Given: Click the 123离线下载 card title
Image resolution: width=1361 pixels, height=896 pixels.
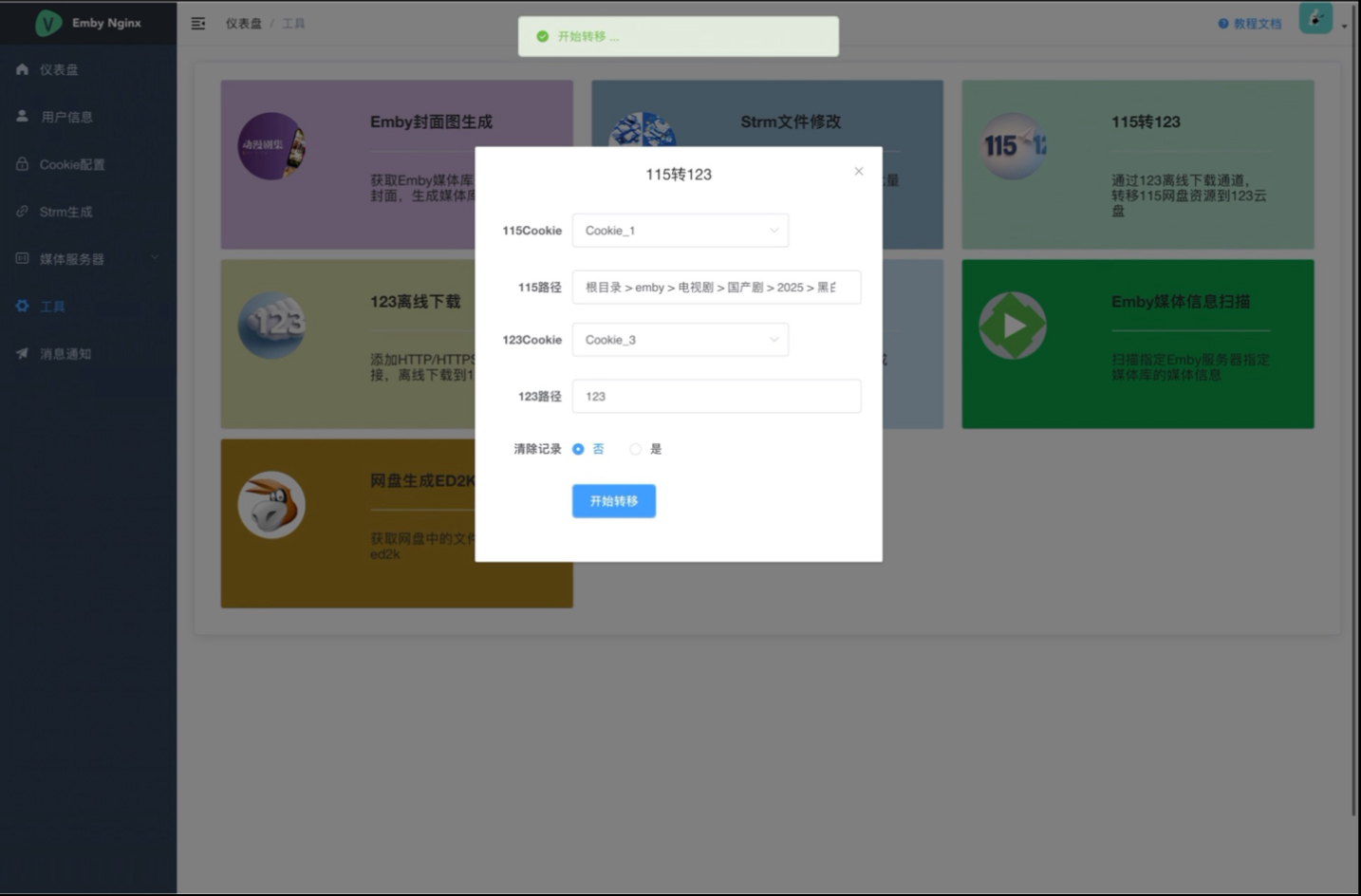Looking at the screenshot, I should [x=415, y=302].
